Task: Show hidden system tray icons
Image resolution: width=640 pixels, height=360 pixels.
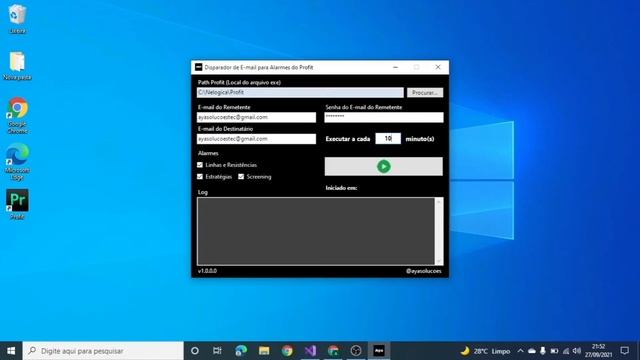Action: pos(520,351)
